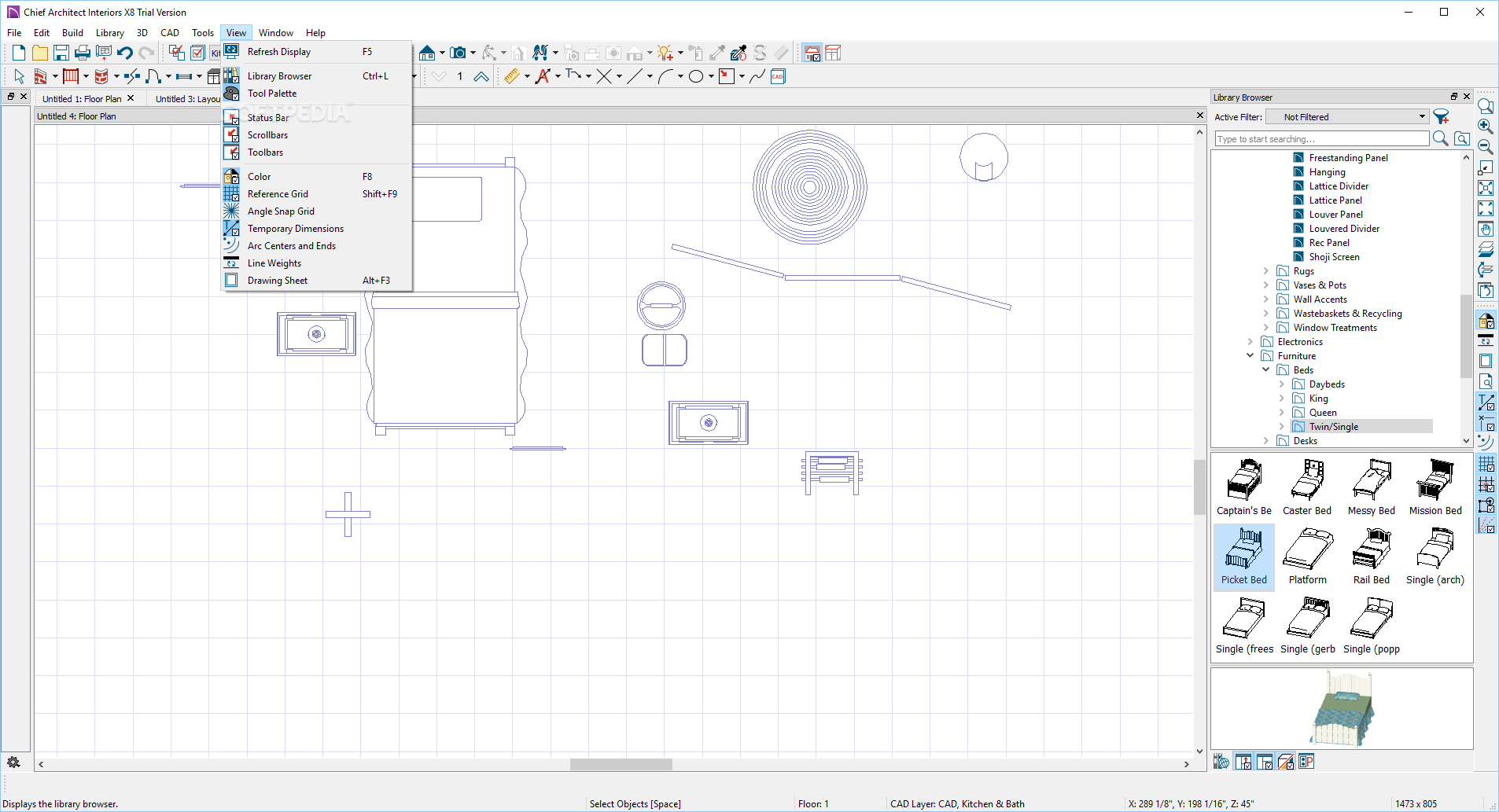The image size is (1499, 812).
Task: Open a plan with the folder icon
Action: pyautogui.click(x=40, y=53)
